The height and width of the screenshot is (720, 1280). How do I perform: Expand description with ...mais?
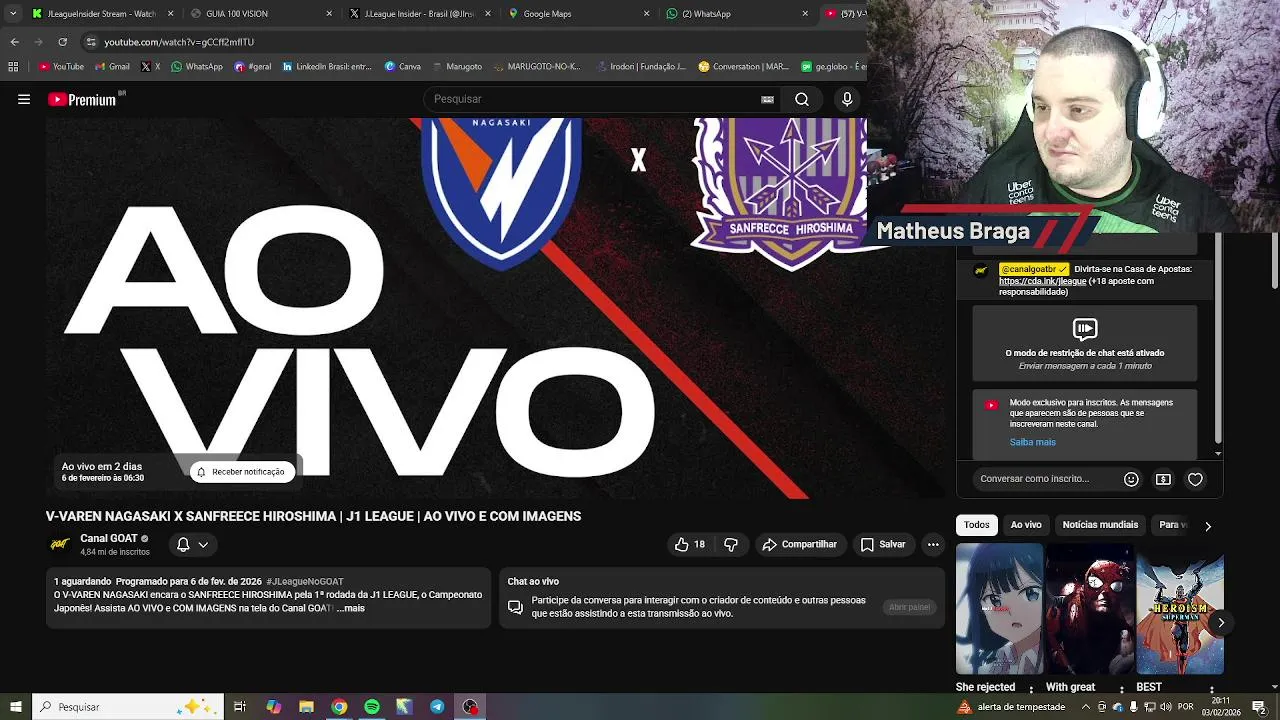tap(350, 608)
